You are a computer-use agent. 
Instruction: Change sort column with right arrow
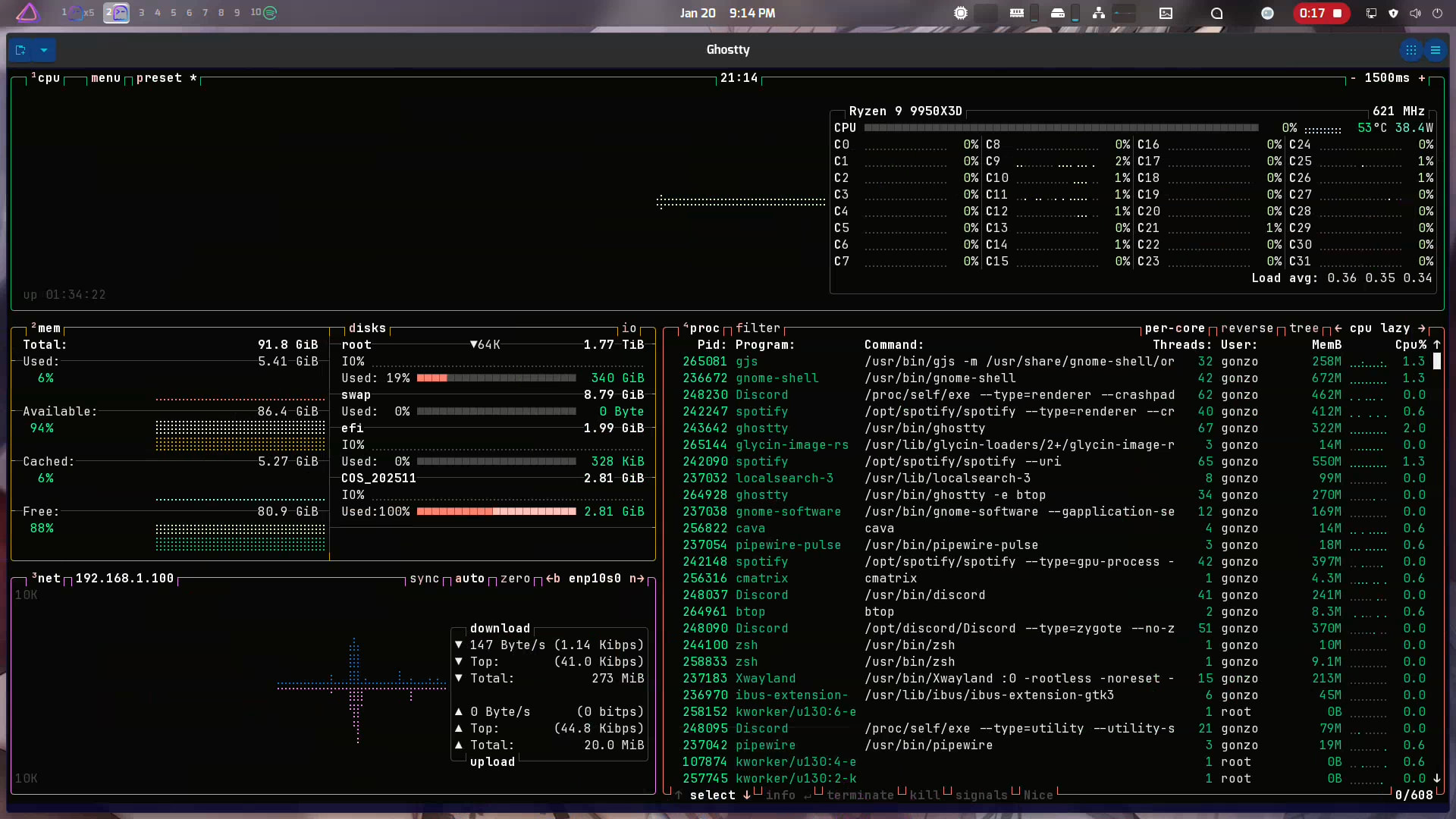1422,328
